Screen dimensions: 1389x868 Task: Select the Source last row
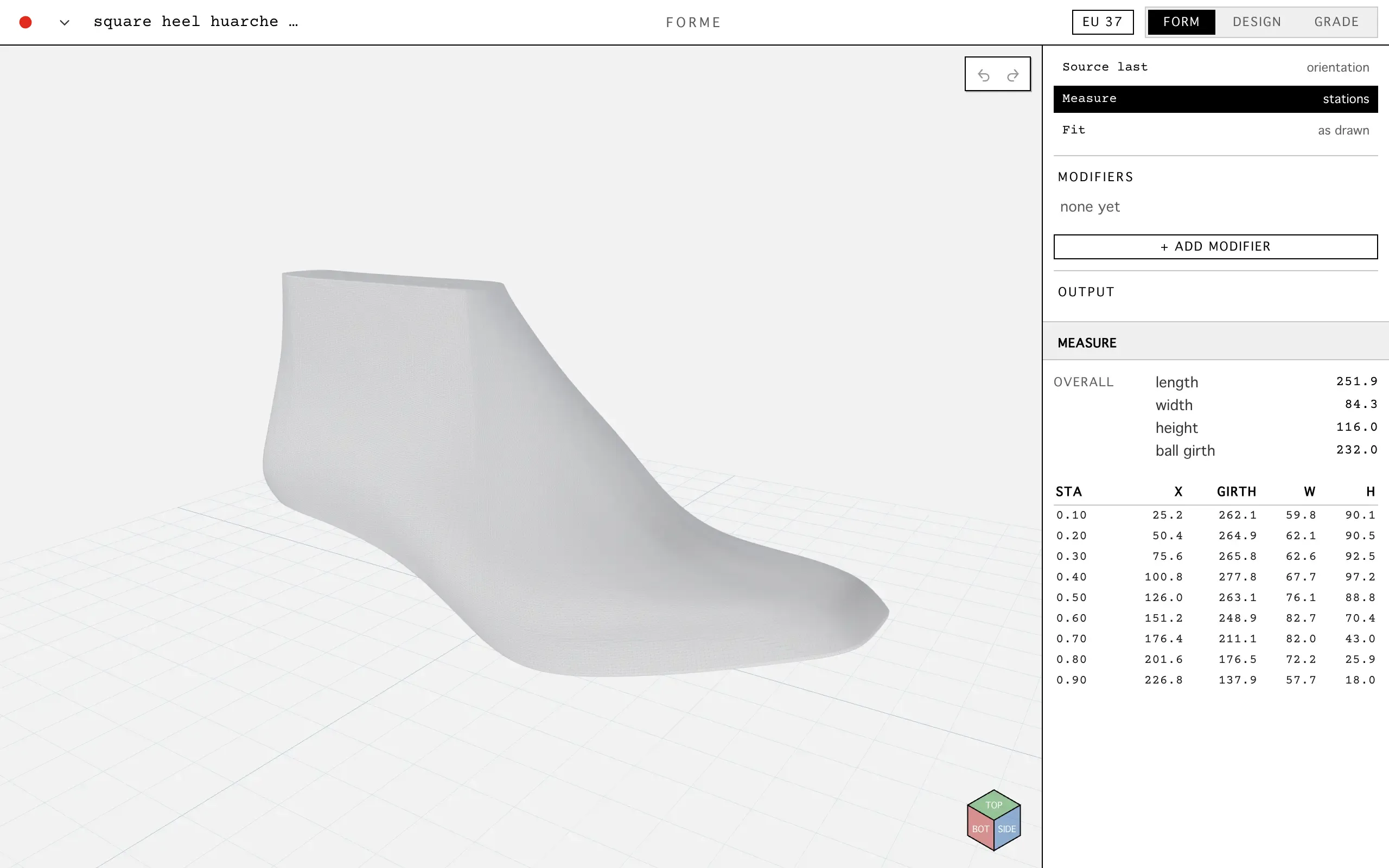[1215, 67]
